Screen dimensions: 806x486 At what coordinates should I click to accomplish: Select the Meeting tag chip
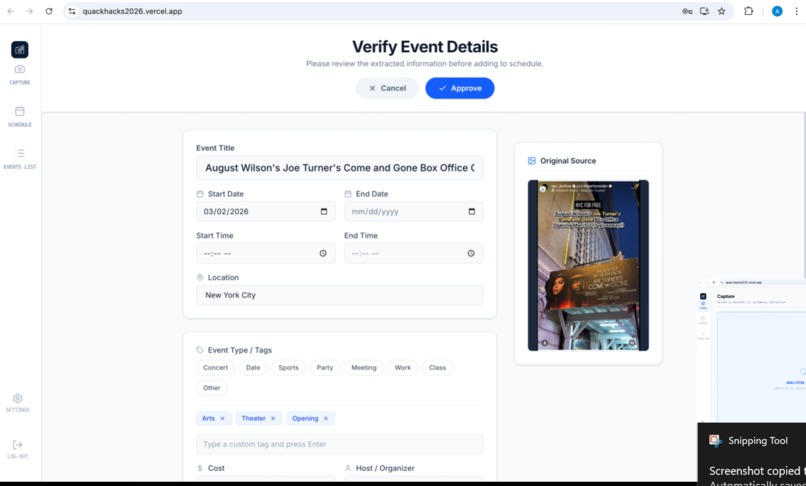pos(364,368)
